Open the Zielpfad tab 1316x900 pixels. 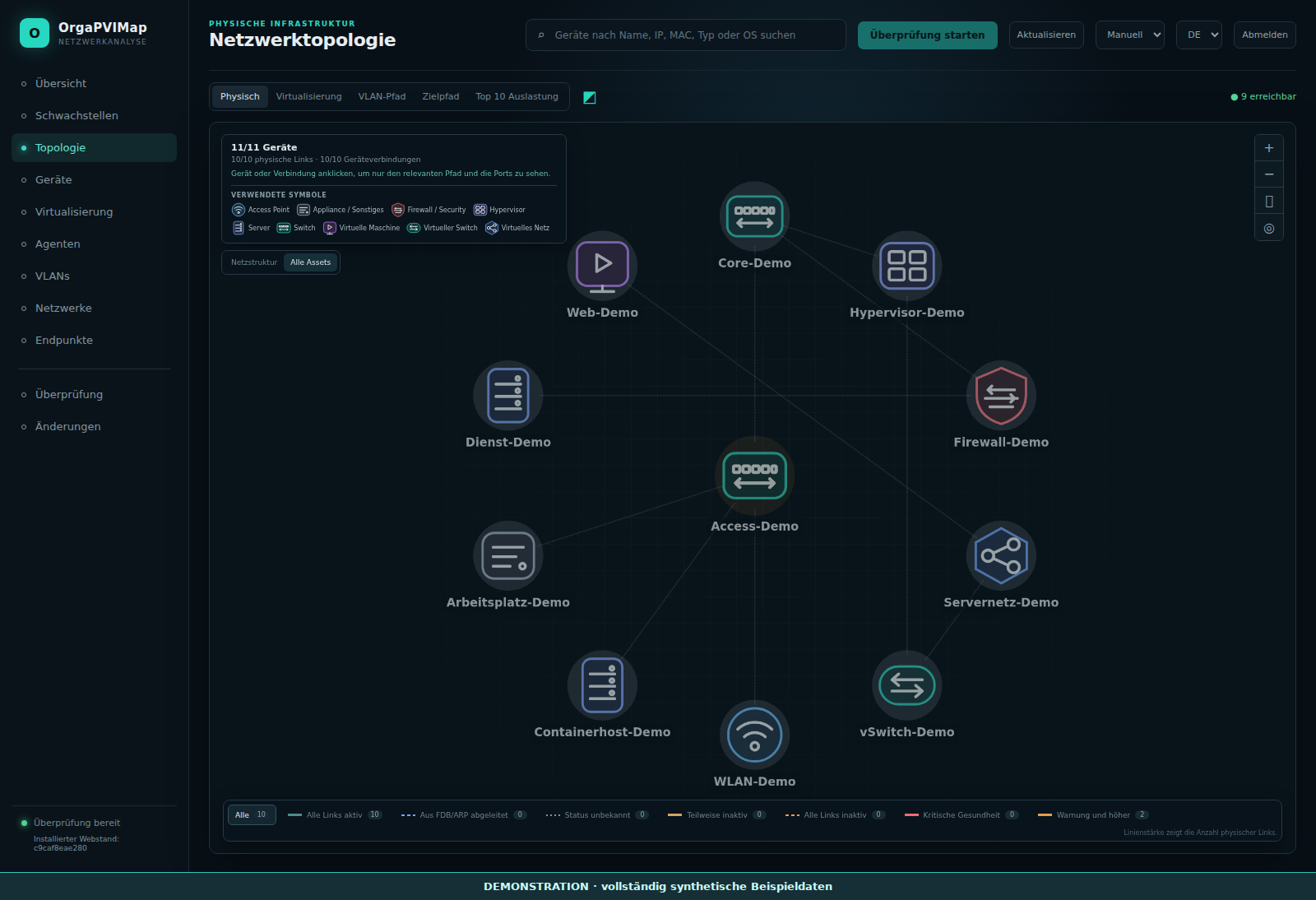[x=441, y=96]
